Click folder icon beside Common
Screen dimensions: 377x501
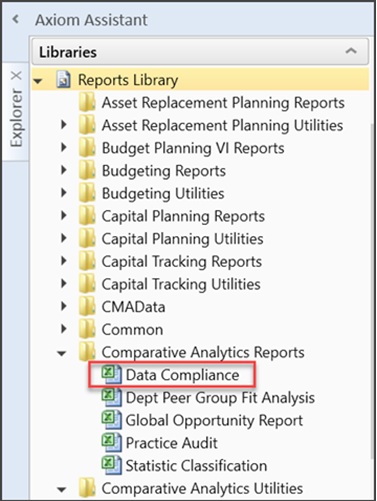pos(87,329)
